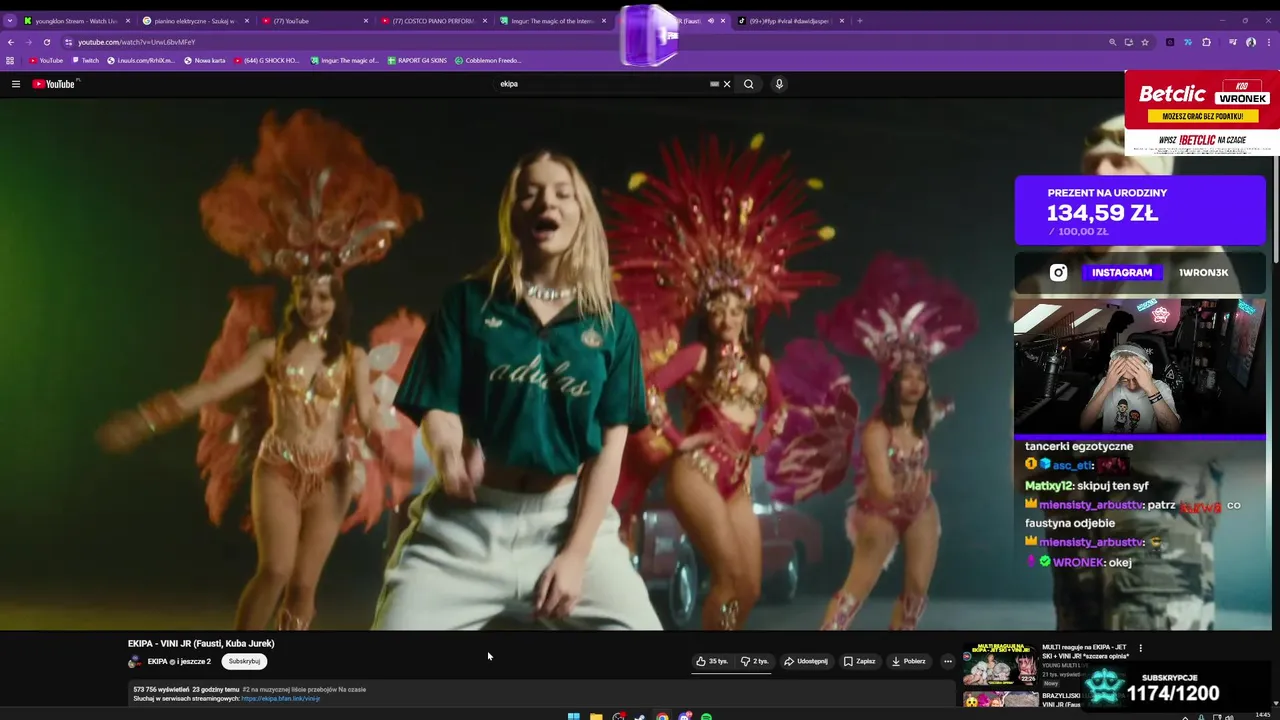Go to the YouTube home logo
1280x720 pixels.
pyautogui.click(x=54, y=84)
